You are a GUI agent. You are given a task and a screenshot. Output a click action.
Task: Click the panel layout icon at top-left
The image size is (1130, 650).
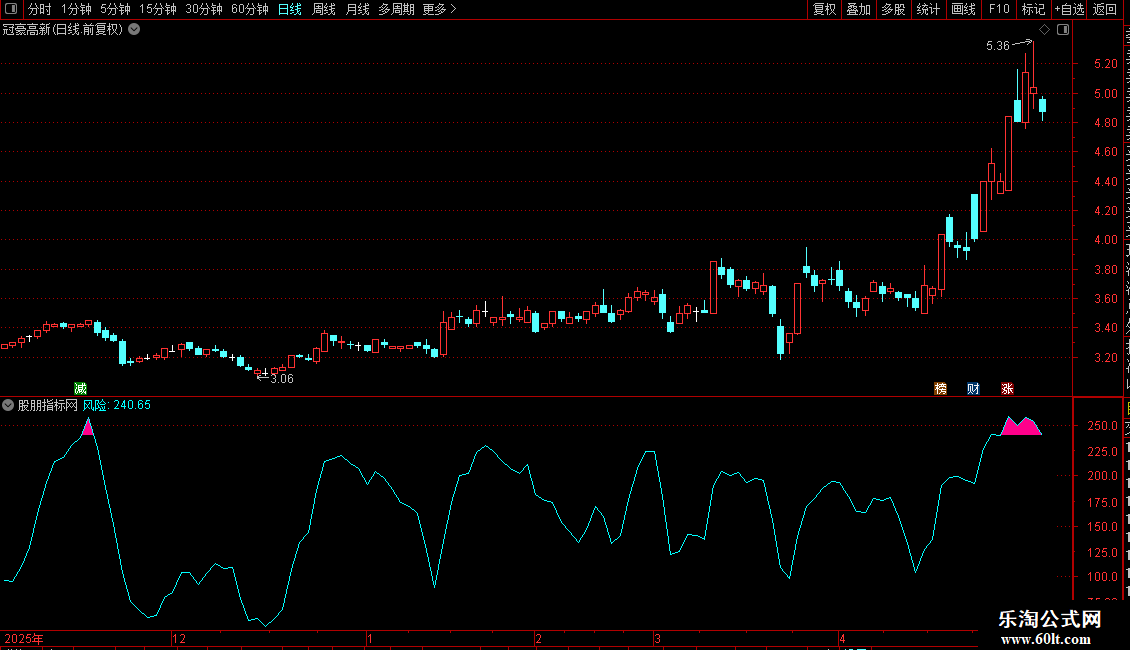(x=11, y=9)
